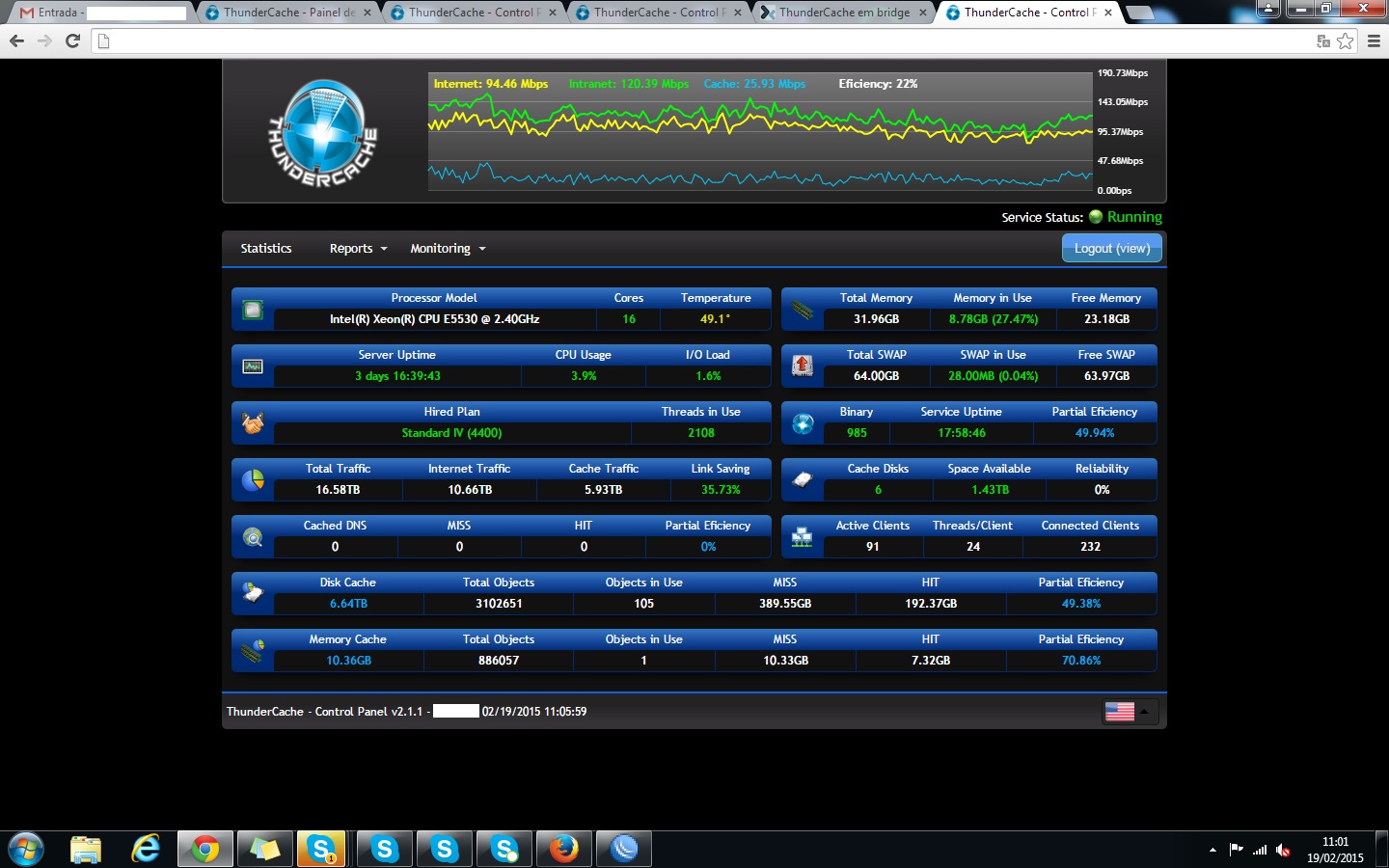This screenshot has height=868, width=1389.
Task: Click the Cache Disks drive icon
Action: (x=803, y=480)
